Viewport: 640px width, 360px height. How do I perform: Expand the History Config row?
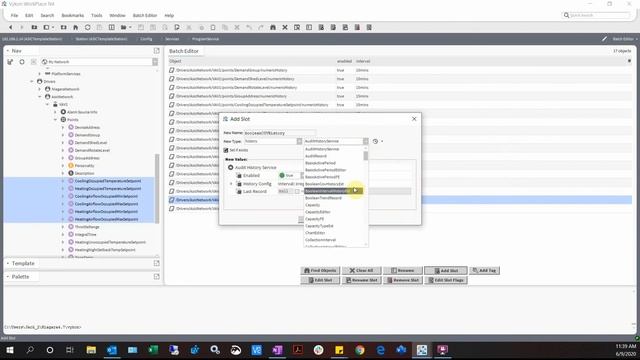(231, 184)
